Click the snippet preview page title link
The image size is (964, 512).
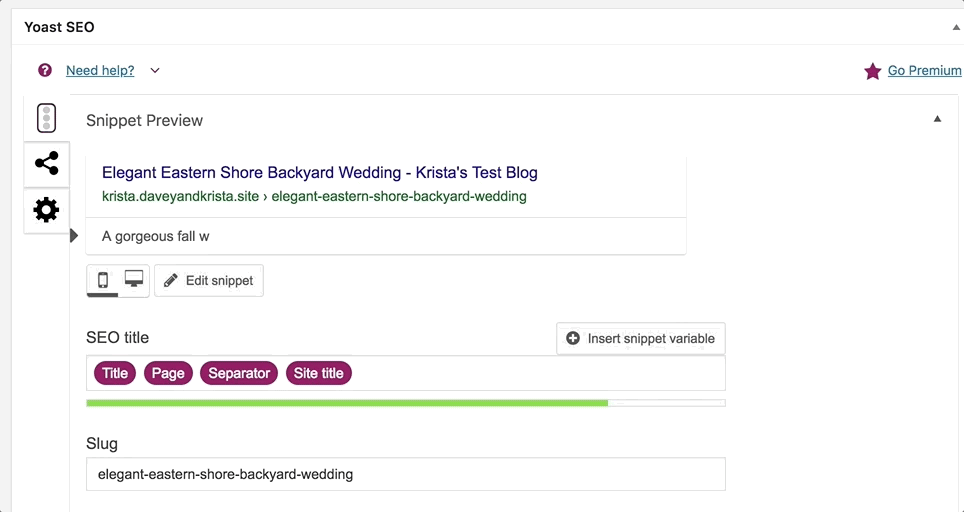click(x=320, y=173)
